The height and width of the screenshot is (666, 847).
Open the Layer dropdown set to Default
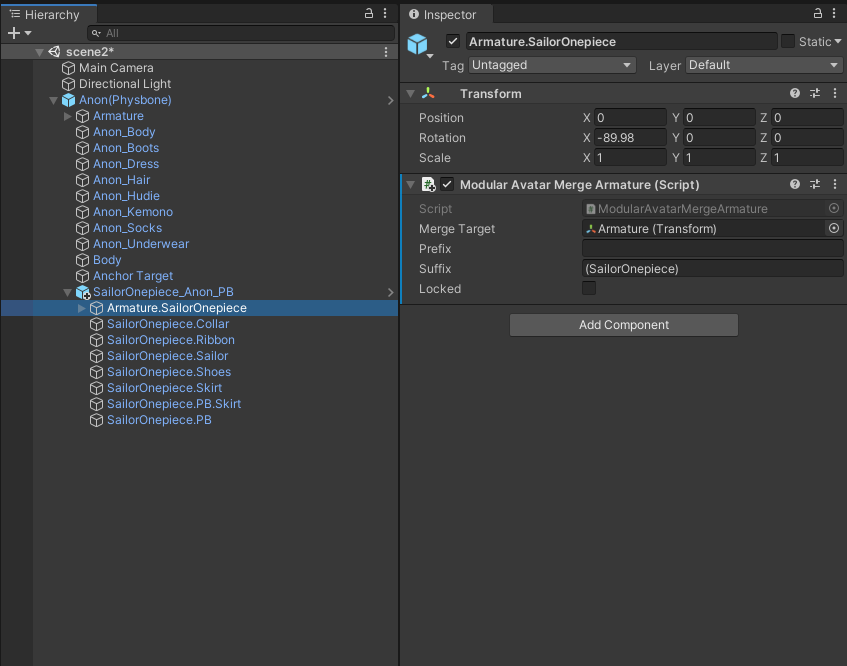tap(764, 65)
